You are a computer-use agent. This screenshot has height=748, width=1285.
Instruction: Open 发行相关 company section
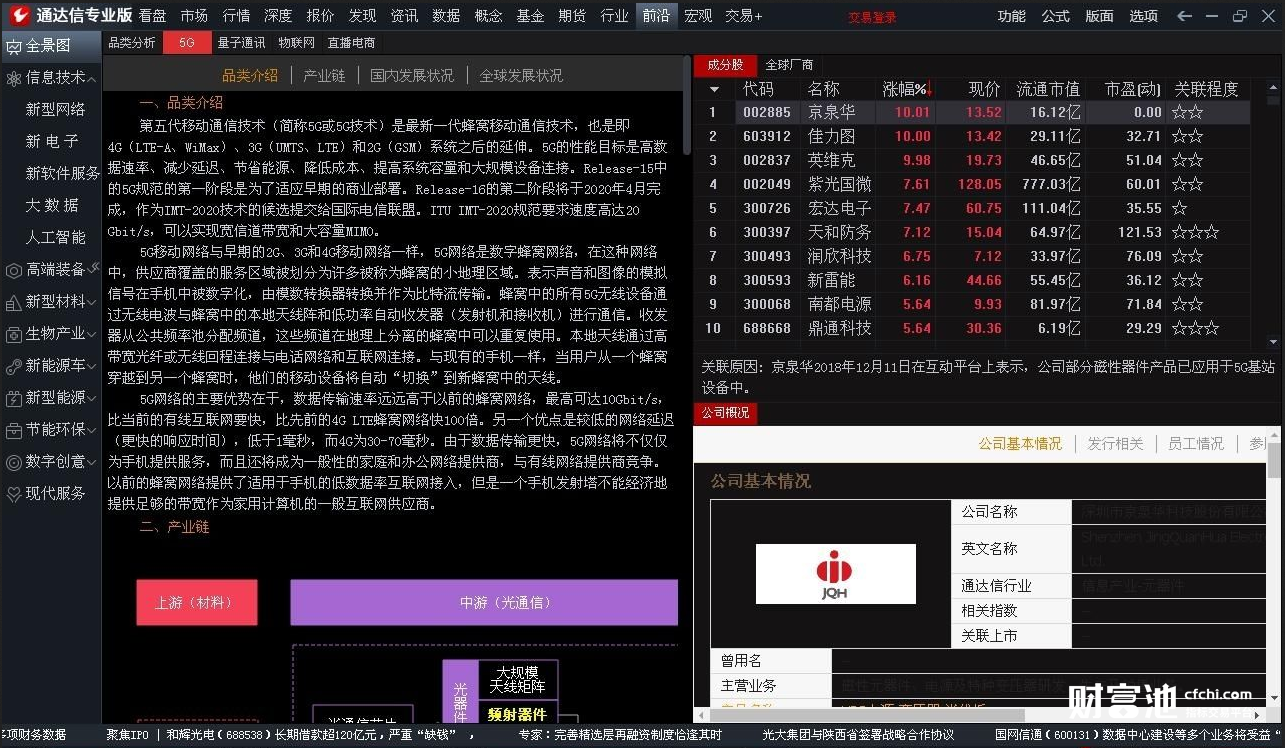click(x=1115, y=444)
